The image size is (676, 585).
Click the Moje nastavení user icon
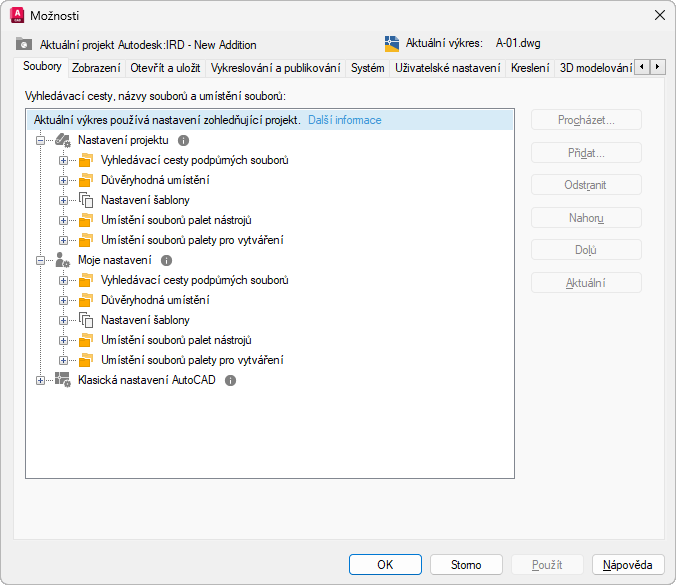click(x=63, y=260)
